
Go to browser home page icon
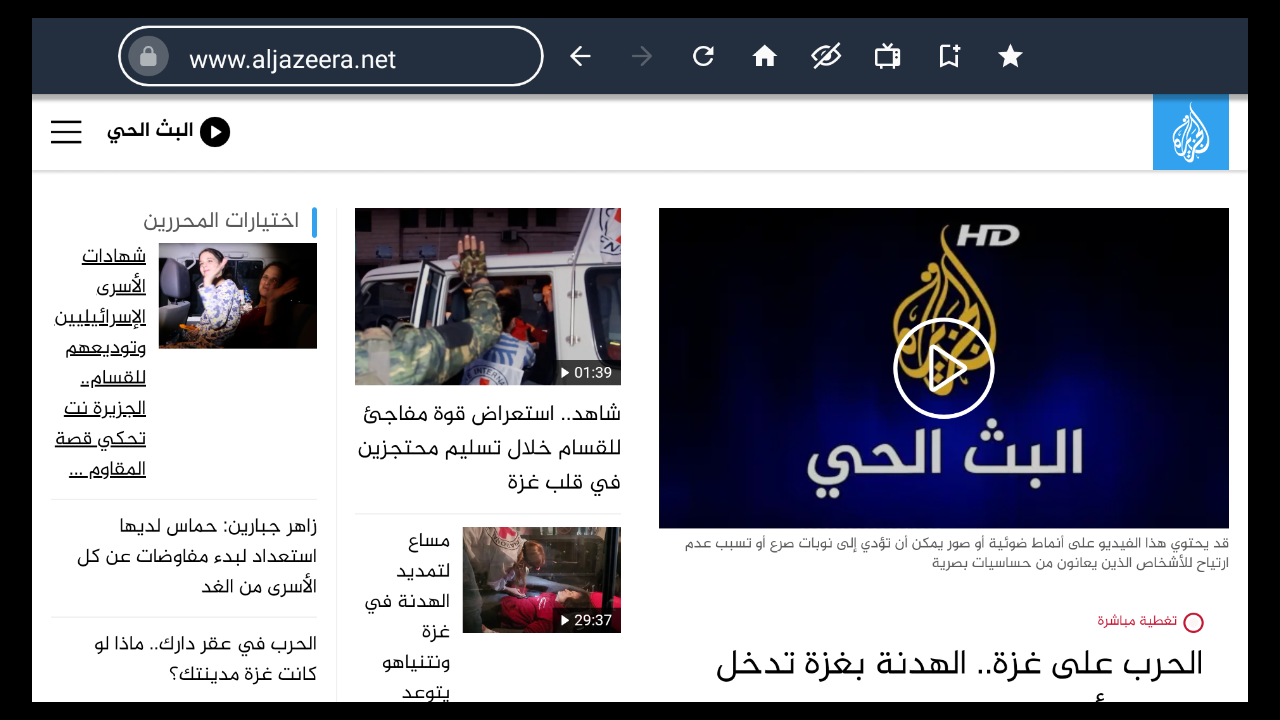(x=765, y=56)
